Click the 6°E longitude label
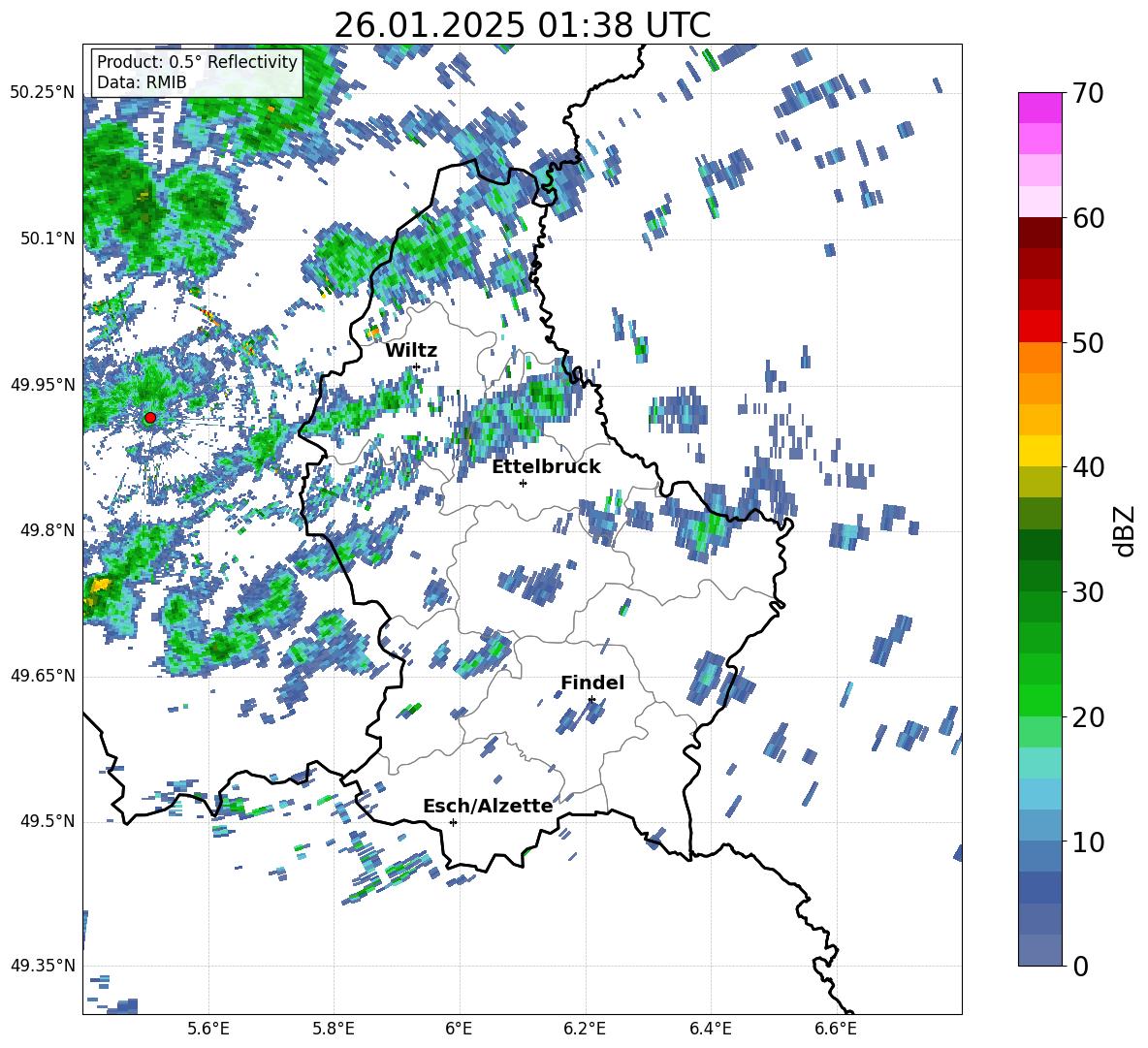Viewport: 1148px width, 1048px height. coord(459,1030)
